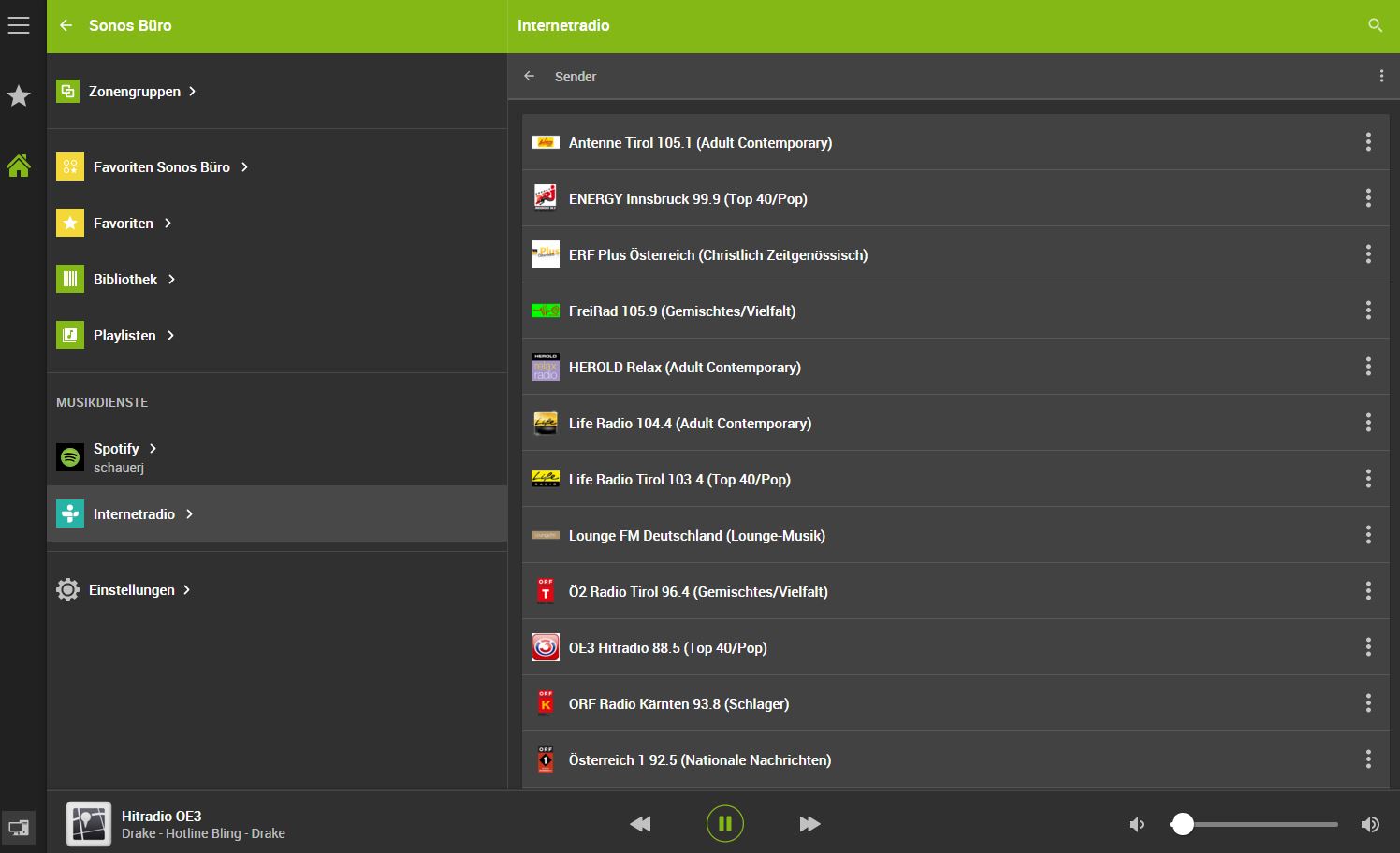This screenshot has height=853, width=1400.
Task: Click the Playlisten icon
Action: tap(70, 335)
